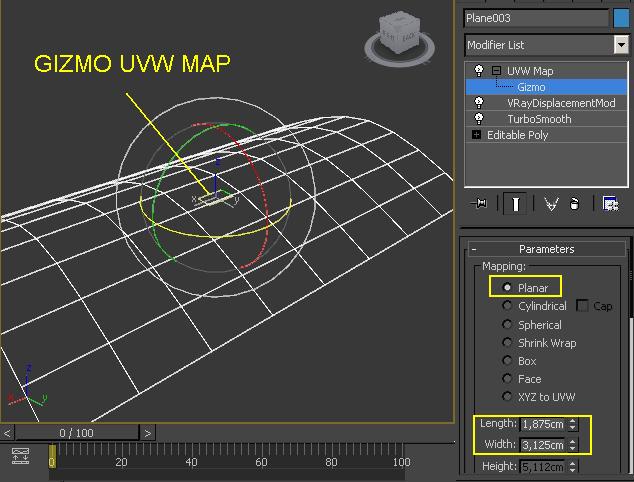Click the 0 / 100 time slider
The image size is (634, 482).
pyautogui.click(x=77, y=433)
